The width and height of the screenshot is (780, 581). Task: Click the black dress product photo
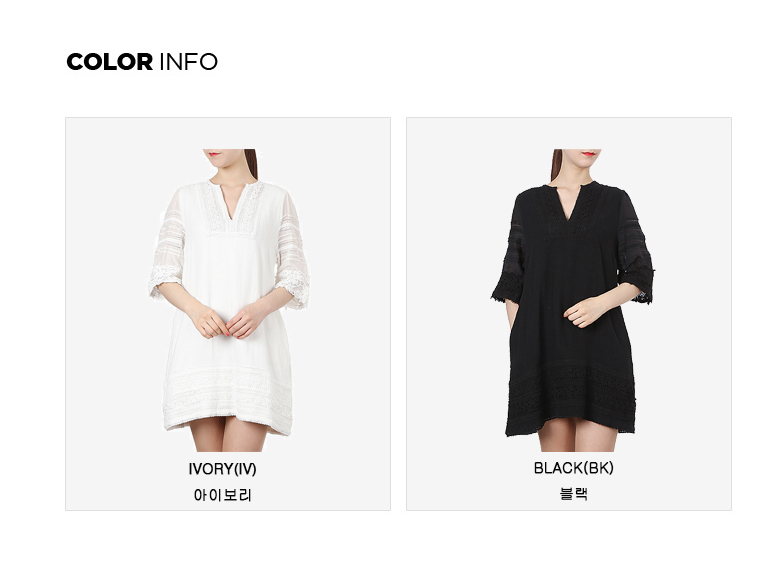[572, 300]
